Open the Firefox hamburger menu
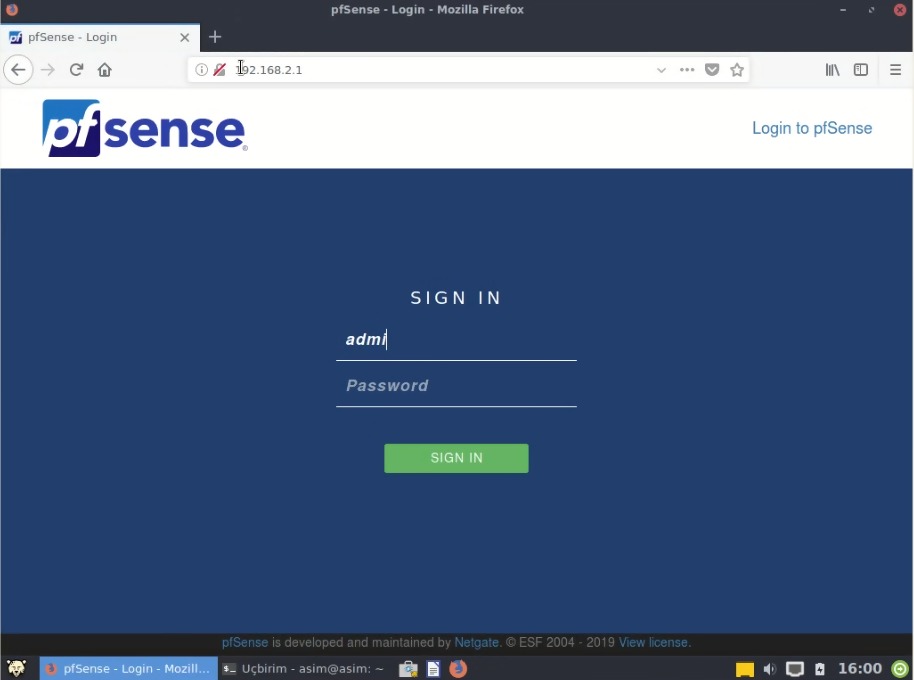This screenshot has width=914, height=680. (893, 69)
